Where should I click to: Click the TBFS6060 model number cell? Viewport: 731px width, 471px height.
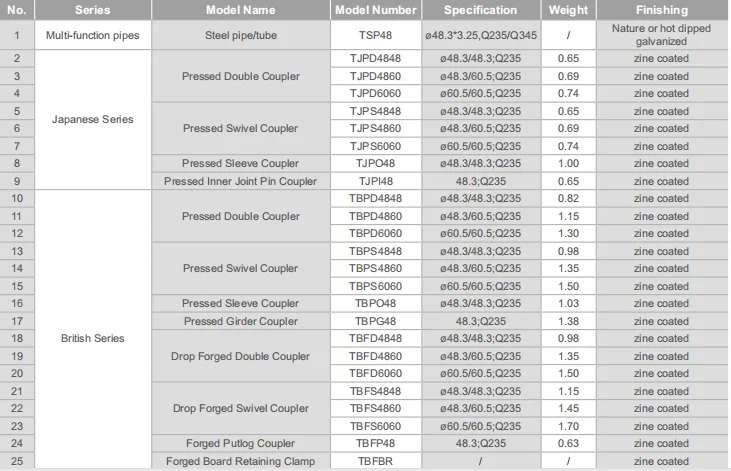[x=375, y=426]
